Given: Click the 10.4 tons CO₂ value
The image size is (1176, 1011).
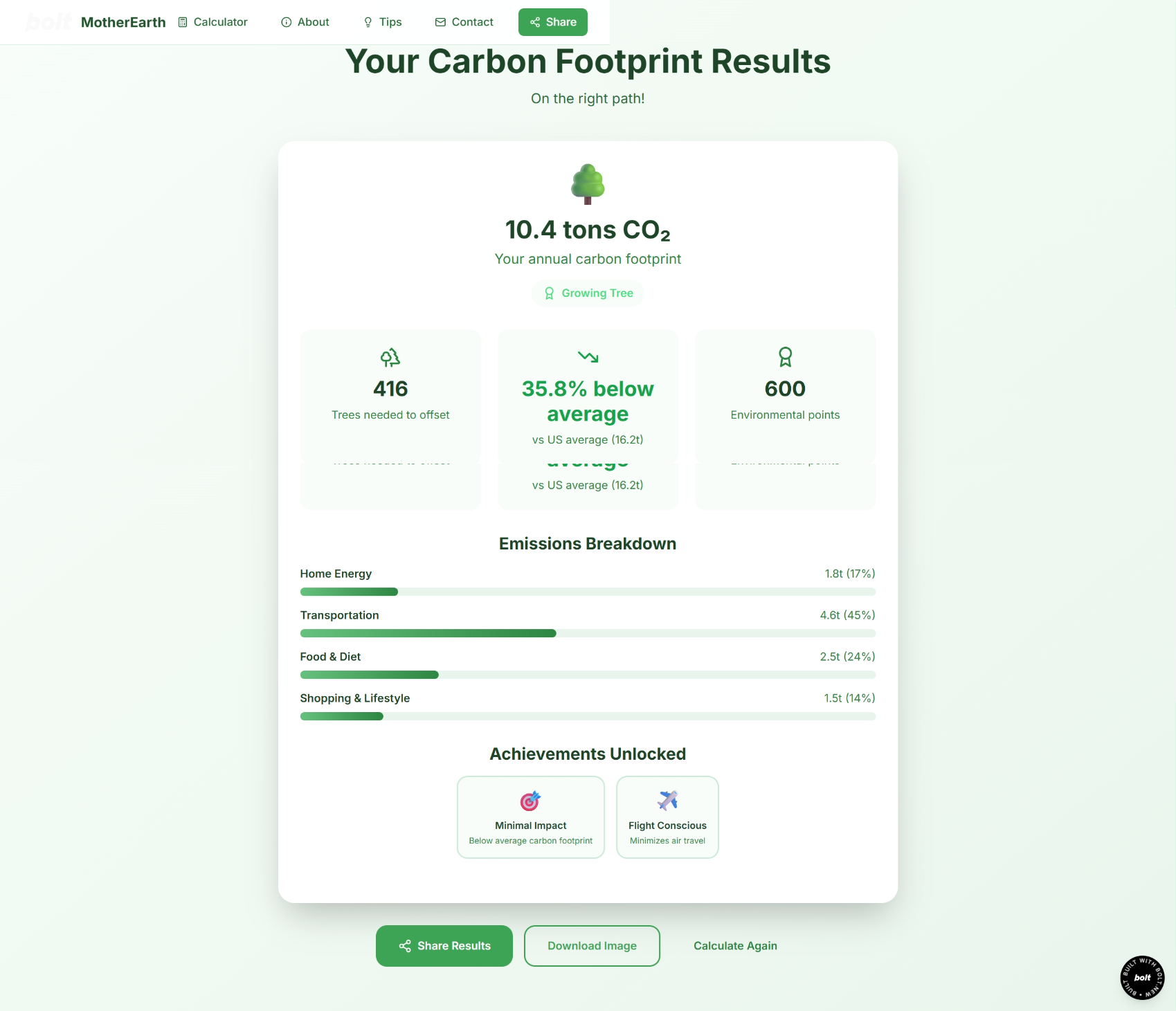Looking at the screenshot, I should [588, 230].
